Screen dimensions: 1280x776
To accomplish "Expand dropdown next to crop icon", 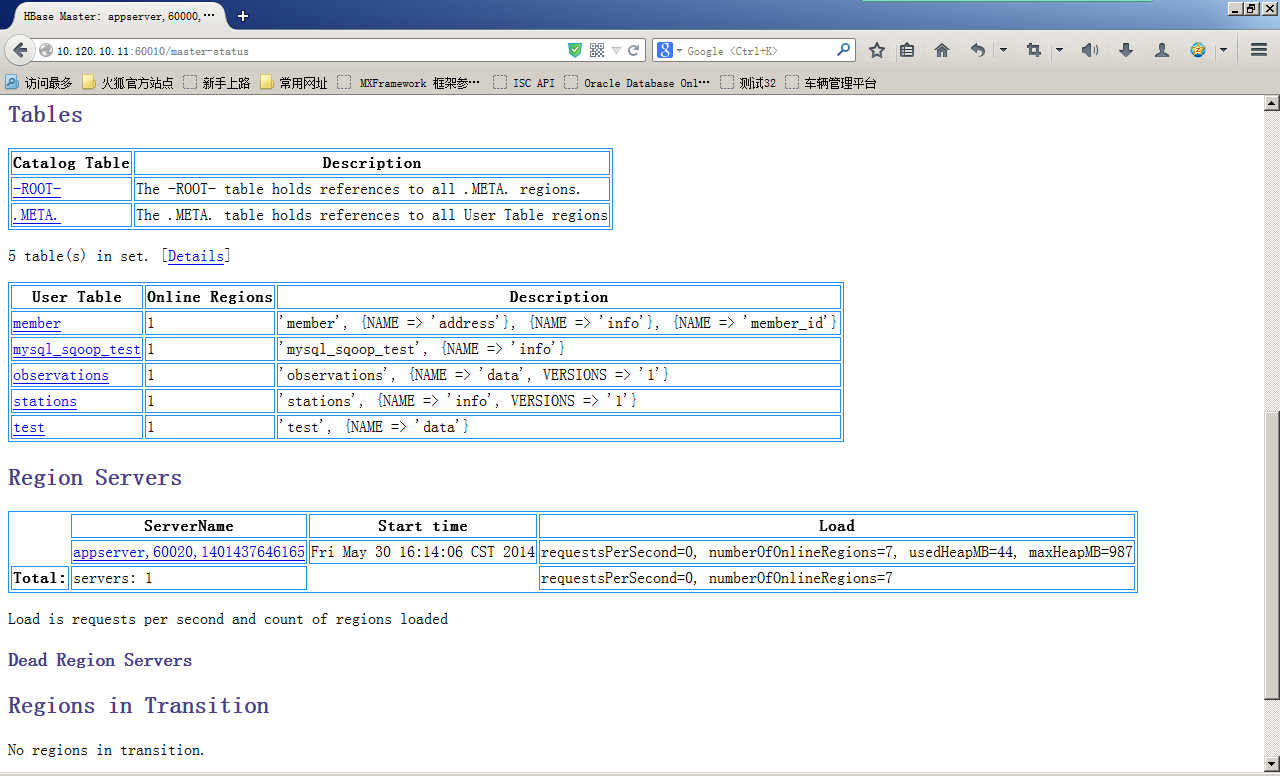I will click(x=1059, y=50).
